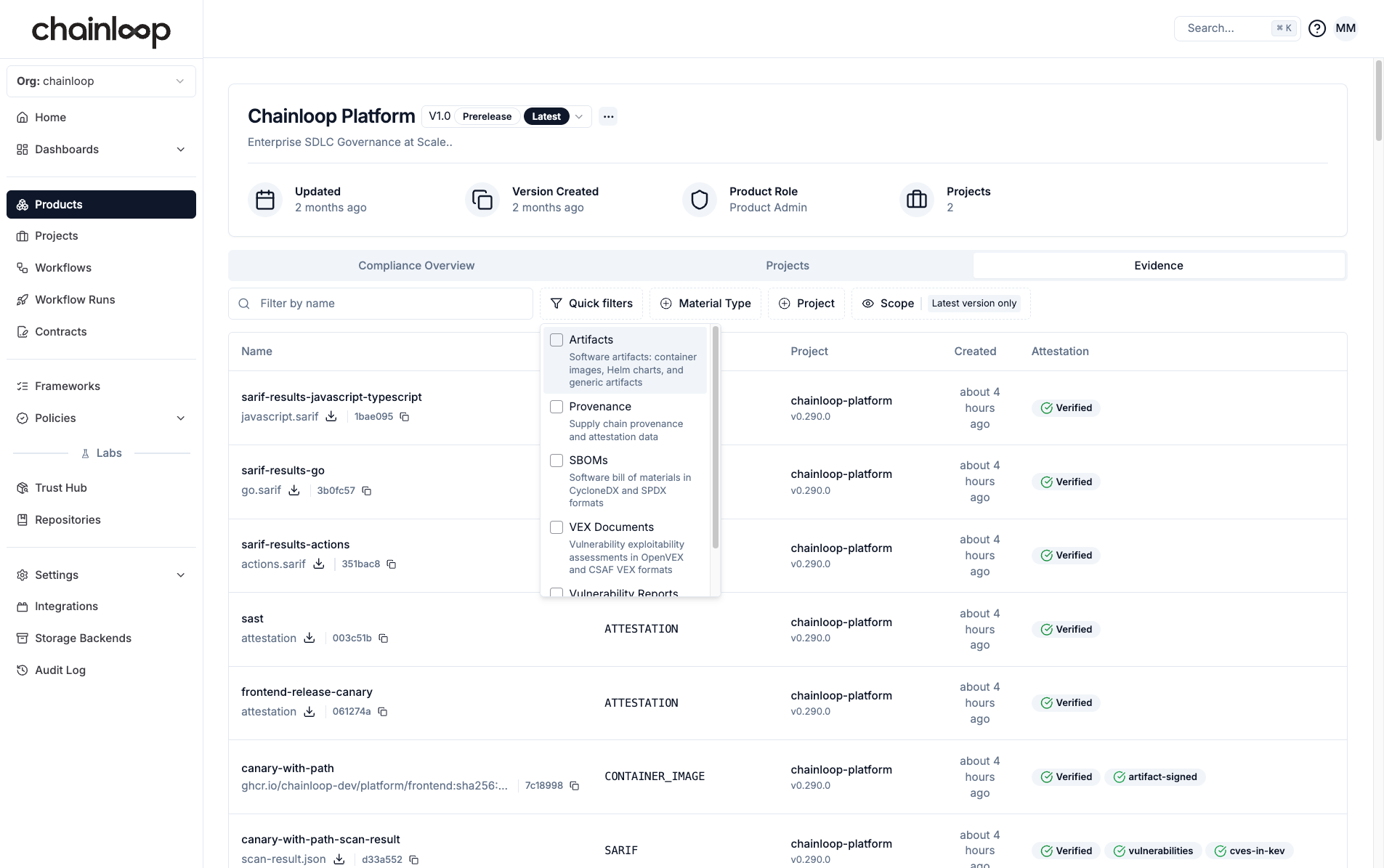
Task: Click the cves-in-kev badge
Action: tap(1250, 851)
